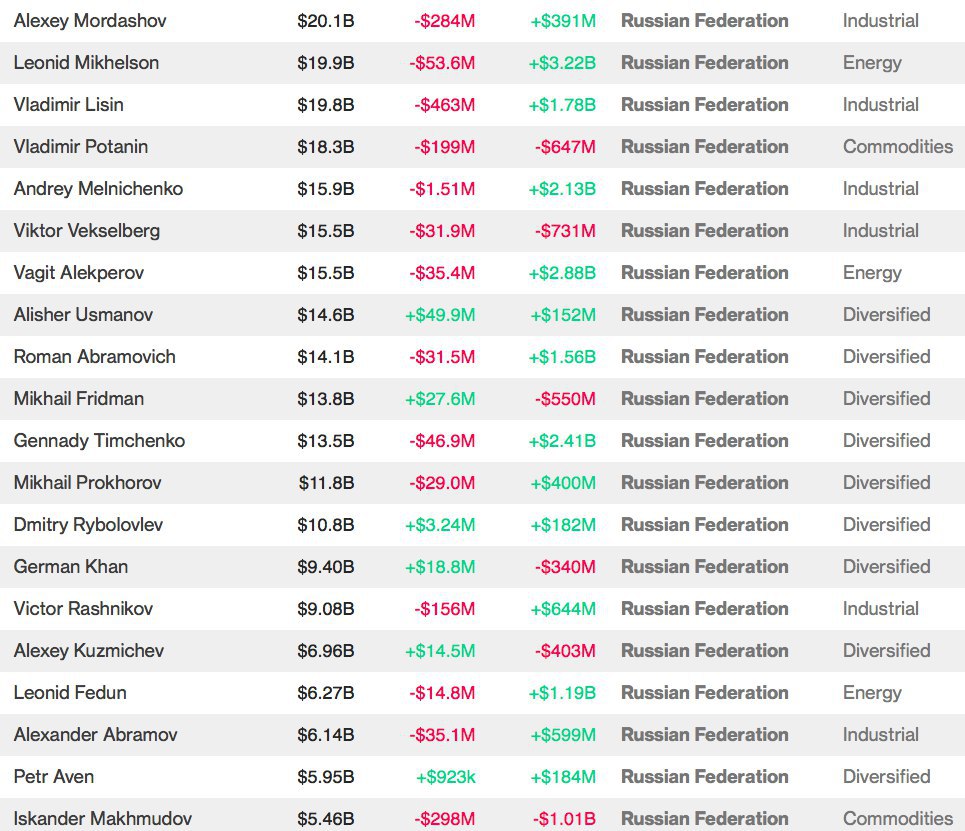Select the -$1.51M last change value
Viewport: 965px width, 831px height.
tap(442, 188)
